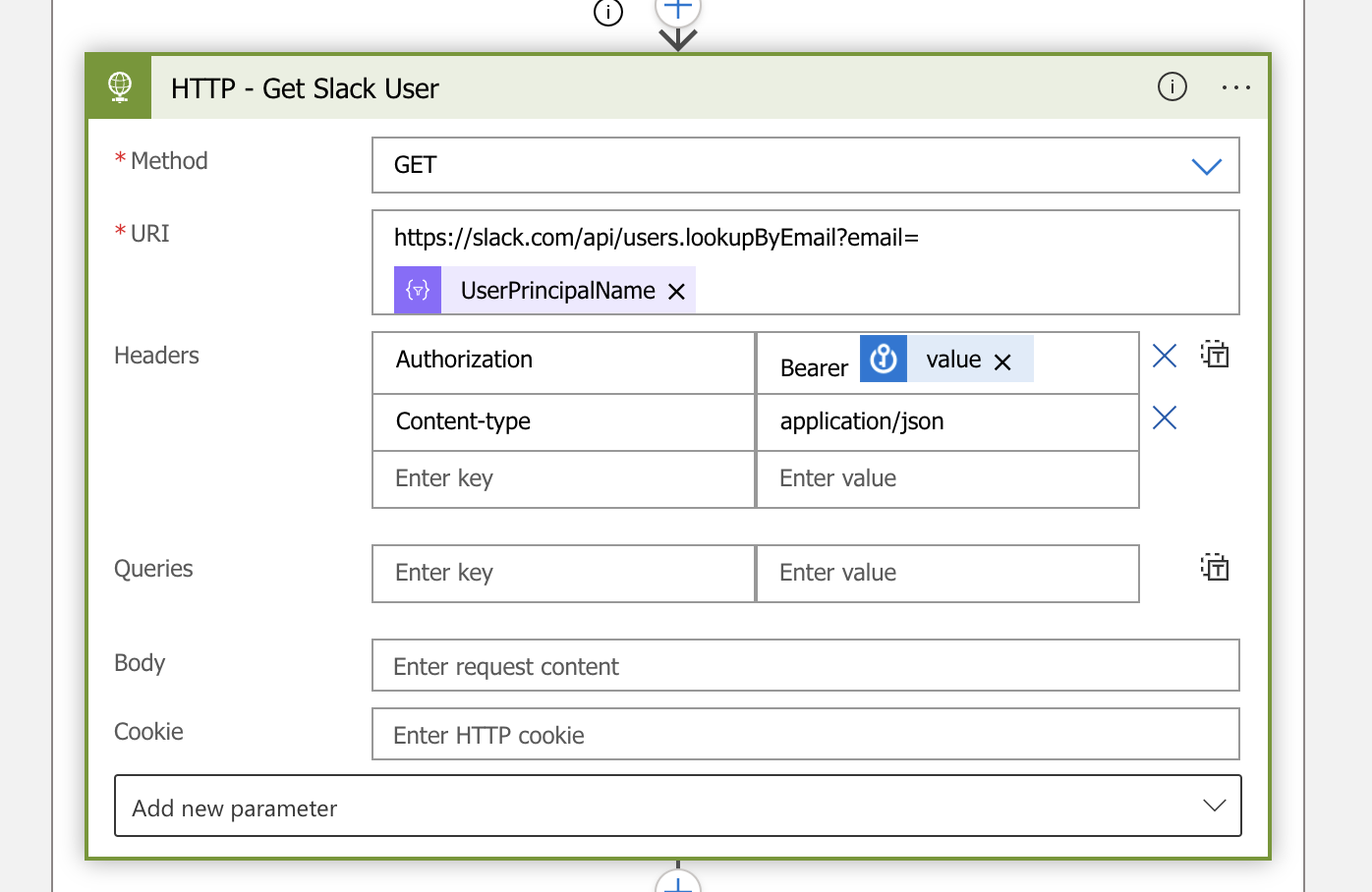Remove the value token from Authorization header

1002,362
